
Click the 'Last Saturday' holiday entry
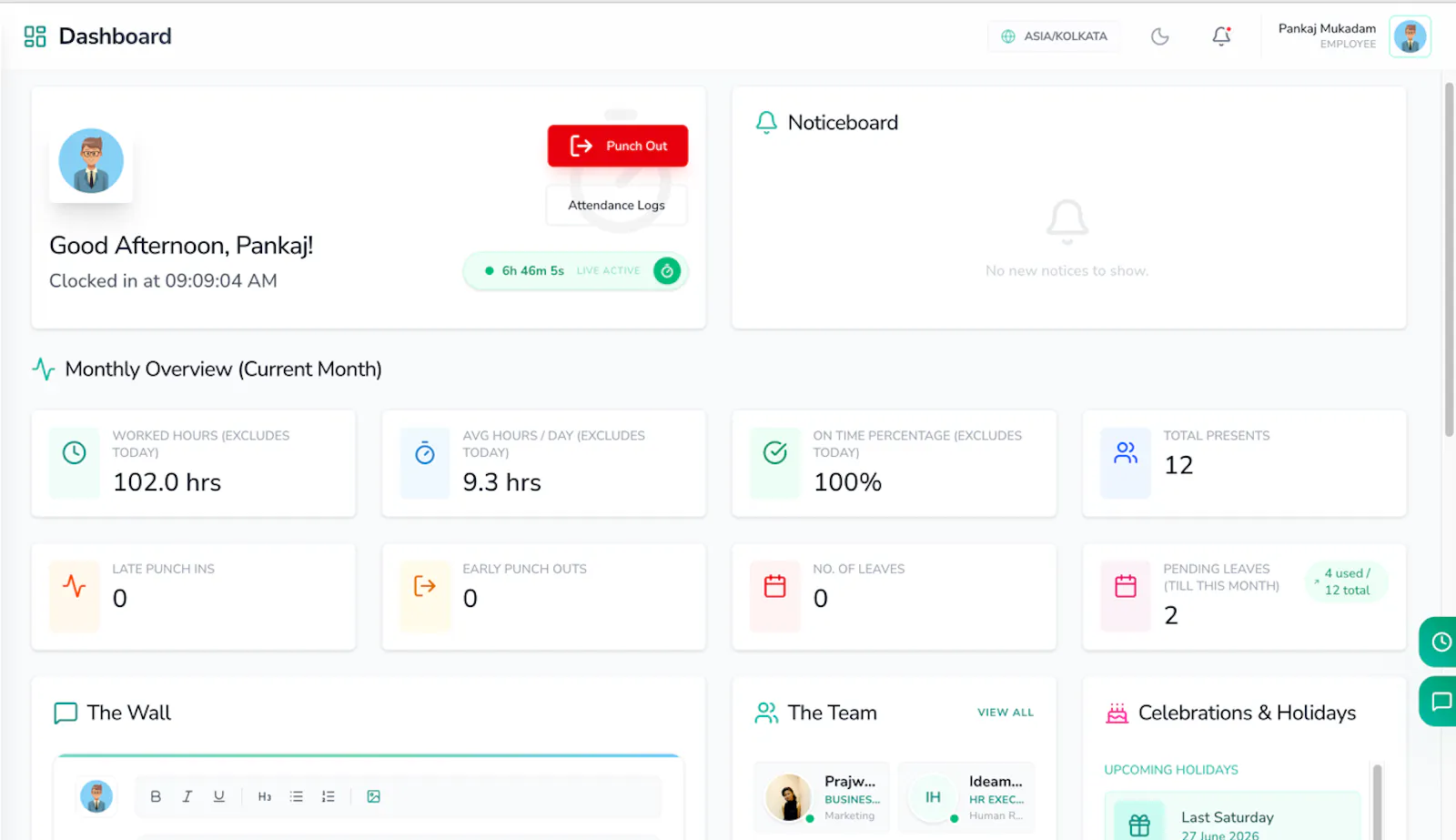pyautogui.click(x=1232, y=817)
